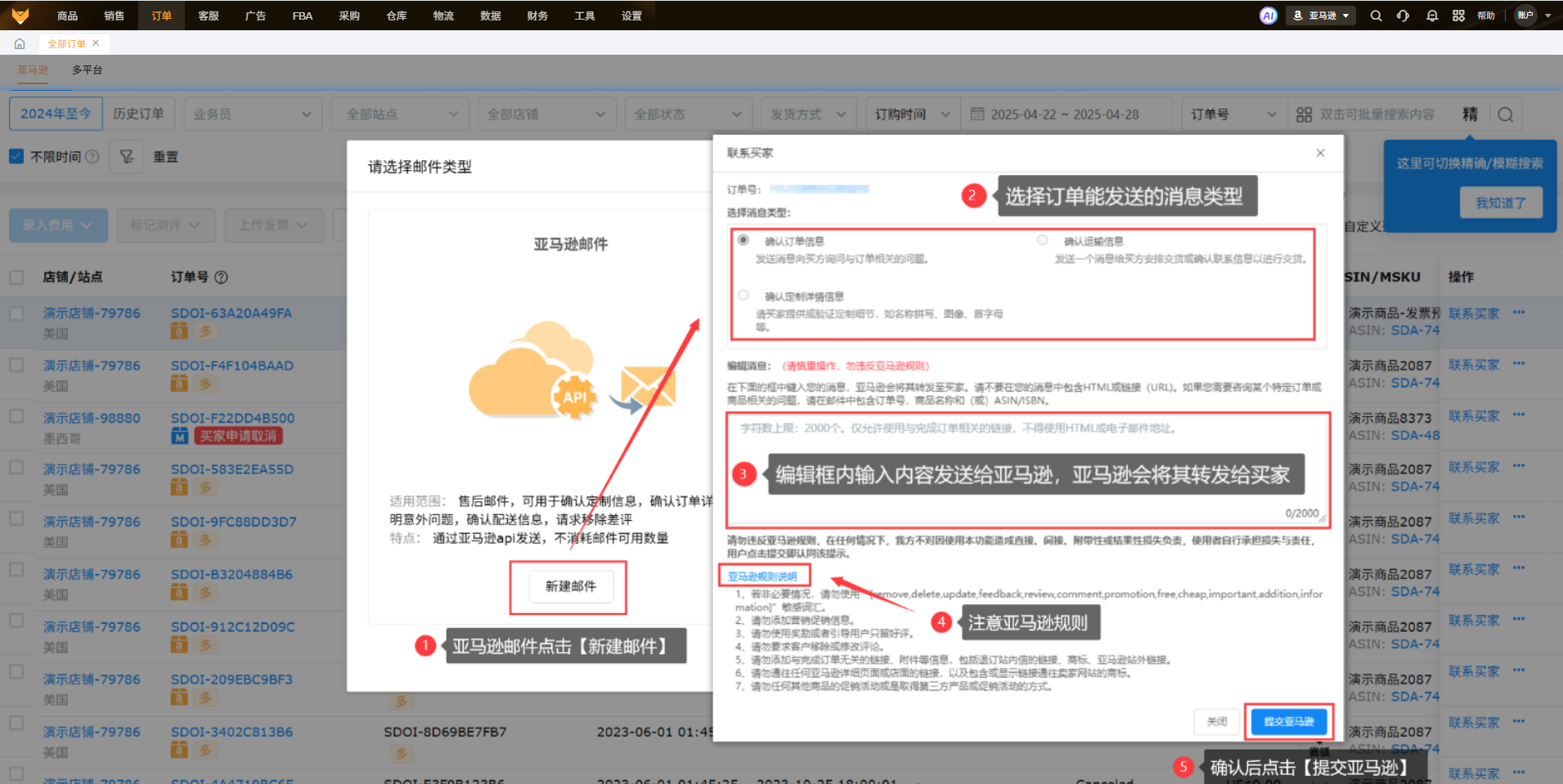
Task: Open the AI assistant icon
Action: click(x=1269, y=16)
